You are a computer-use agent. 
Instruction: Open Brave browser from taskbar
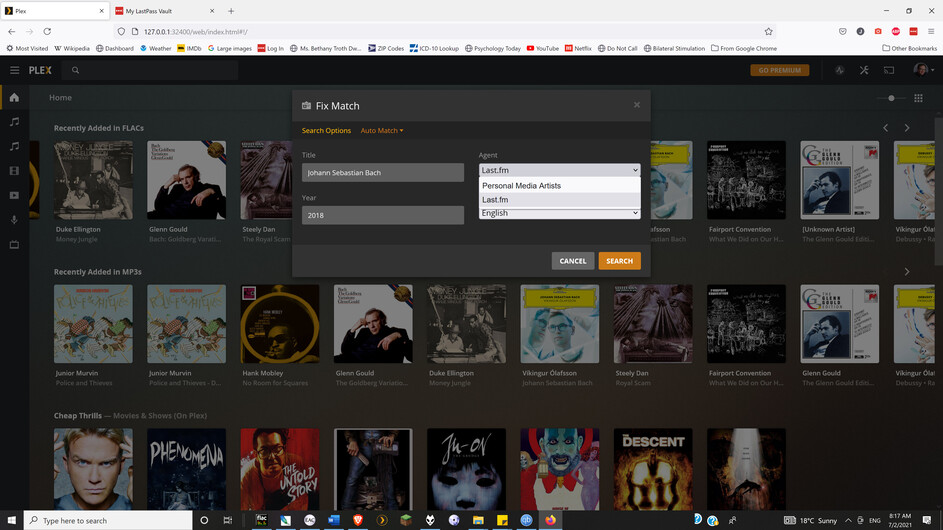[x=358, y=520]
